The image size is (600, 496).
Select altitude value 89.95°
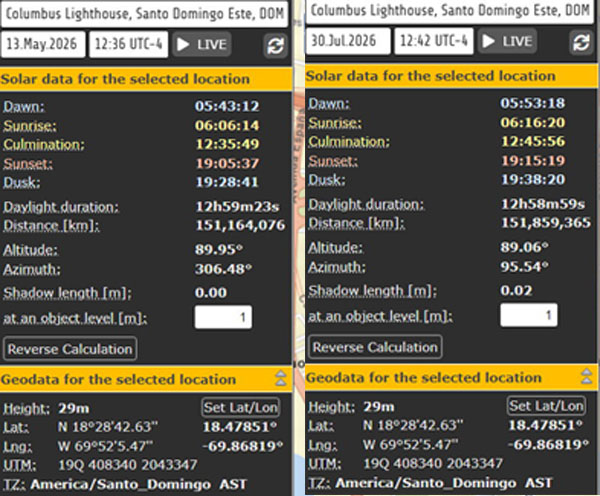tap(219, 250)
